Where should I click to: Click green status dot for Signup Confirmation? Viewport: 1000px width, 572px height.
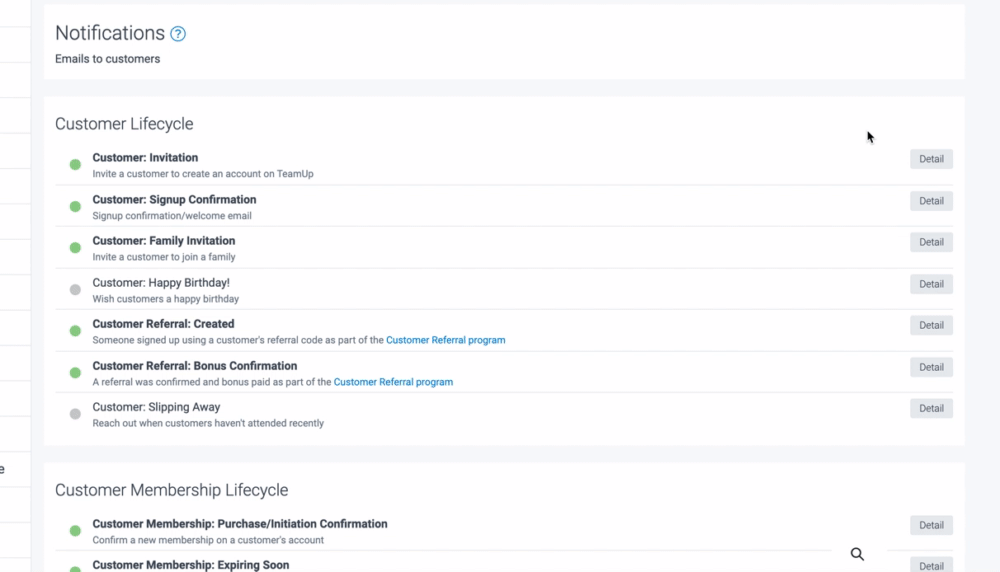pyautogui.click(x=75, y=207)
